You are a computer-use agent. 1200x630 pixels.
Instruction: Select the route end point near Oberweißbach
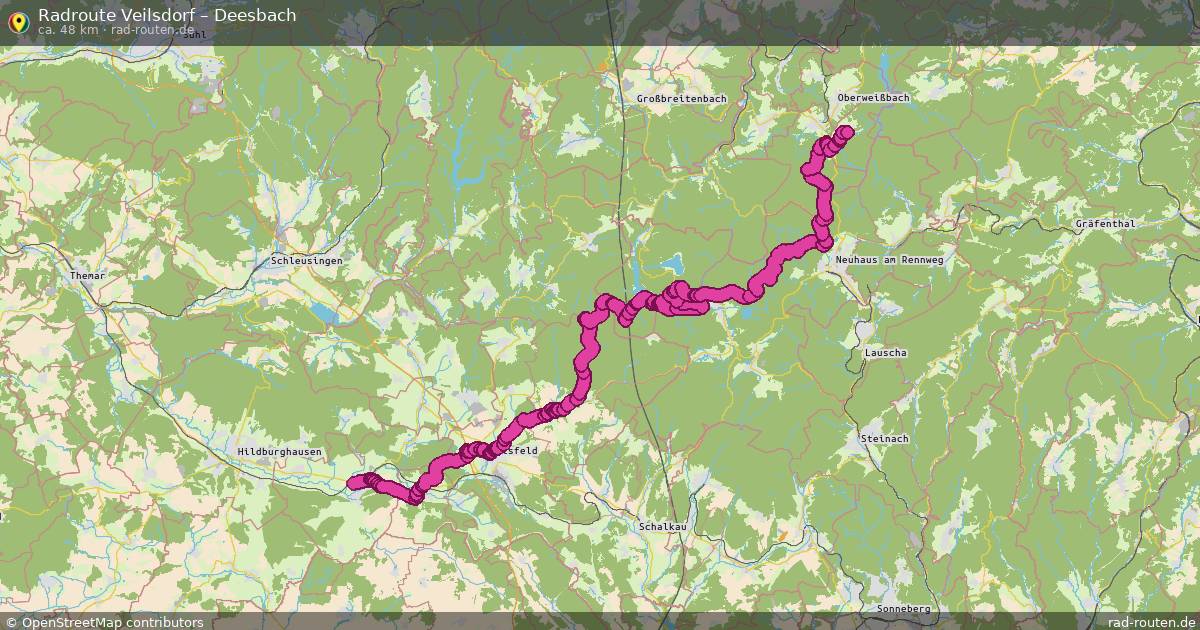coord(846,132)
